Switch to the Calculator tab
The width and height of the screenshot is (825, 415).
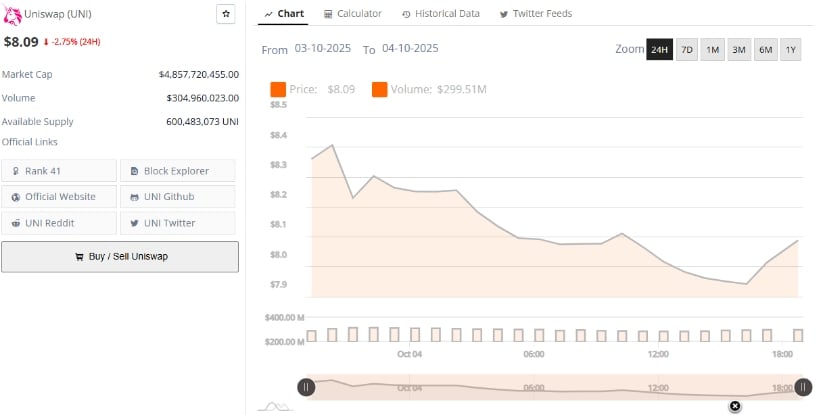click(353, 14)
